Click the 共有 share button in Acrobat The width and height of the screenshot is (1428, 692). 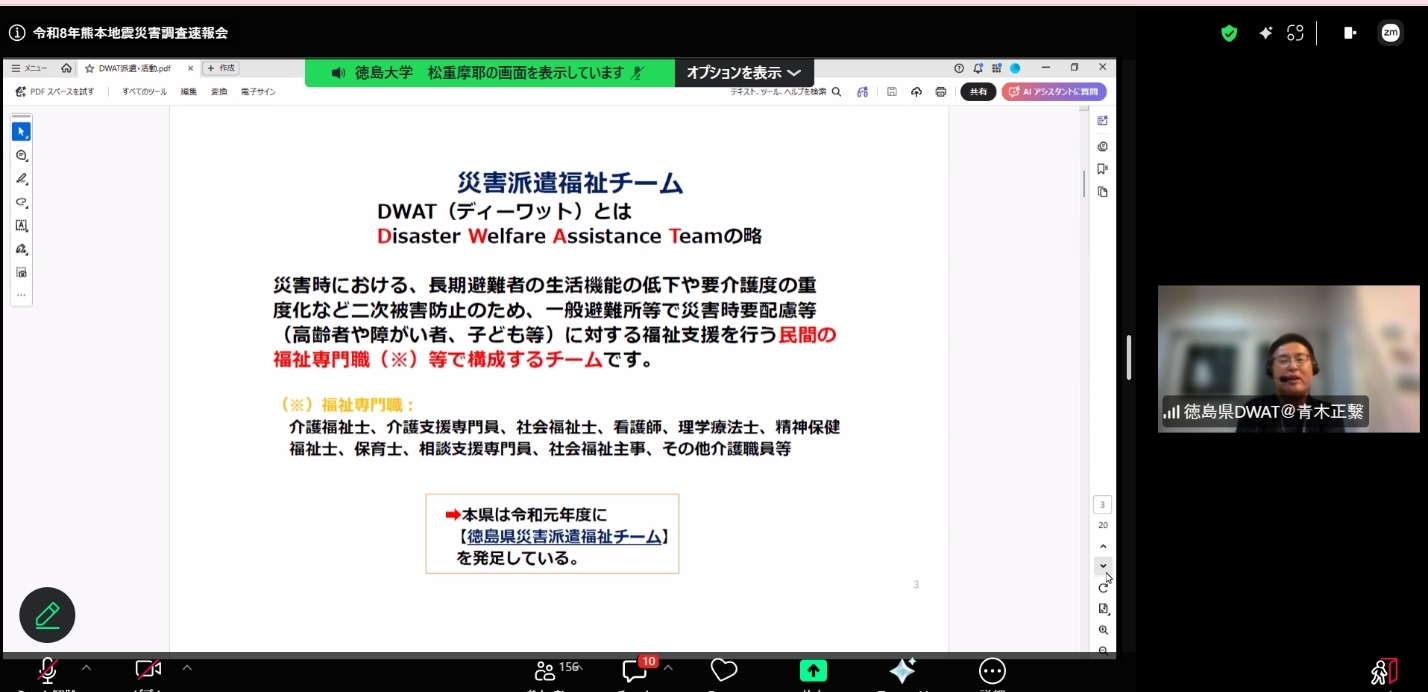[978, 92]
